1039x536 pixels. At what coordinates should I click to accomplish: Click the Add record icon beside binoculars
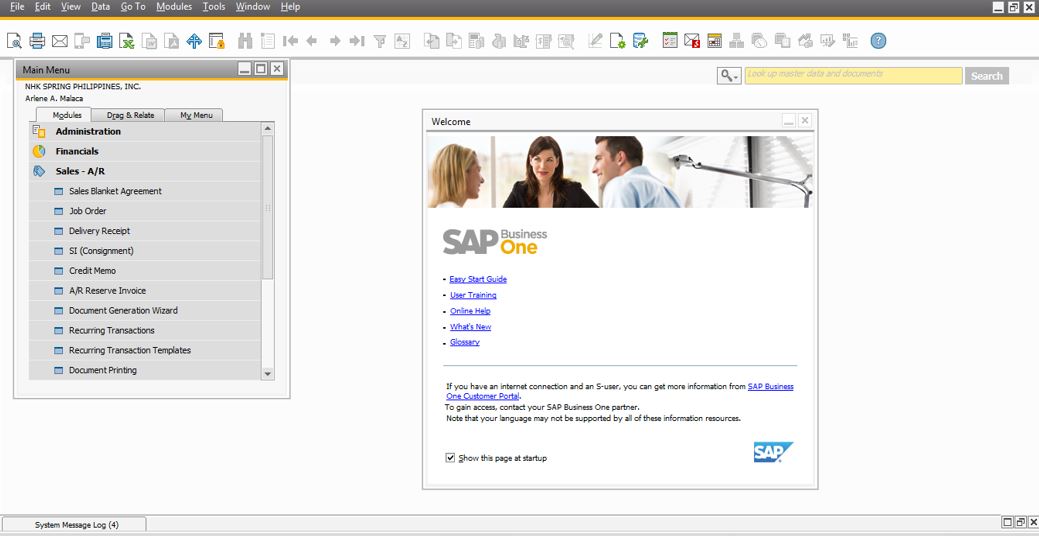[268, 41]
